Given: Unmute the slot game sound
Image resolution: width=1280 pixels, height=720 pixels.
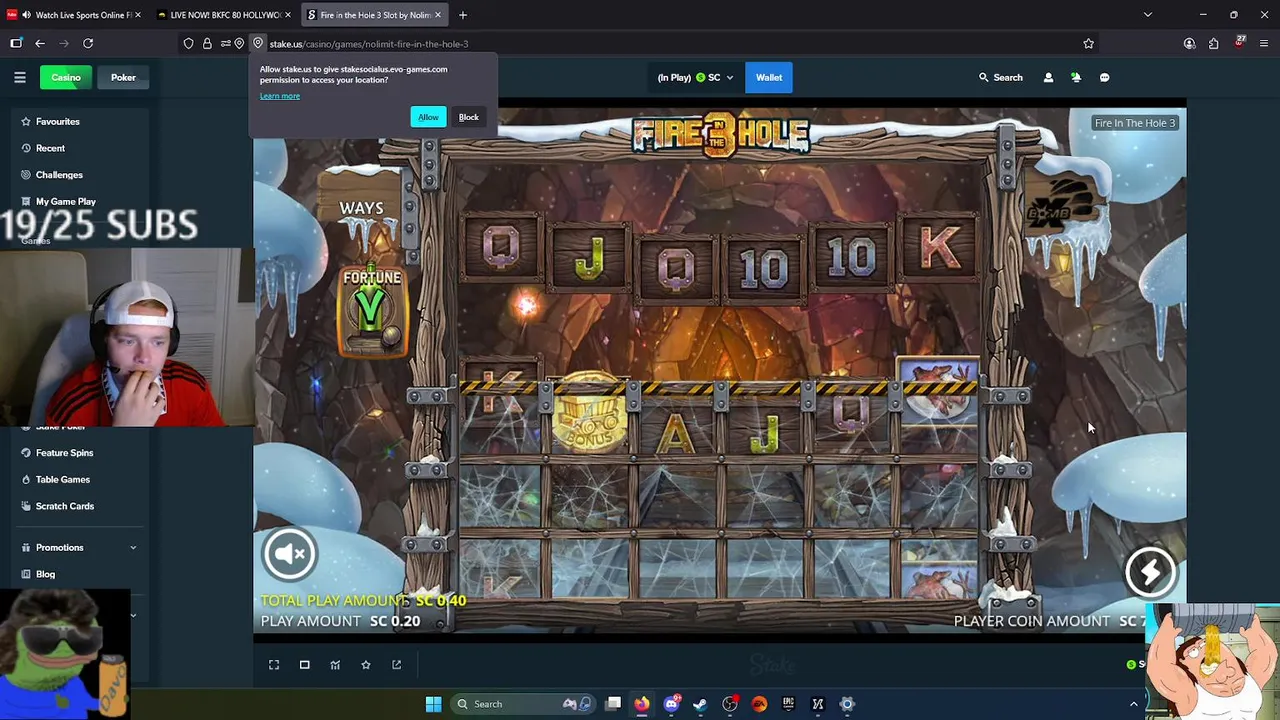Looking at the screenshot, I should coord(290,553).
